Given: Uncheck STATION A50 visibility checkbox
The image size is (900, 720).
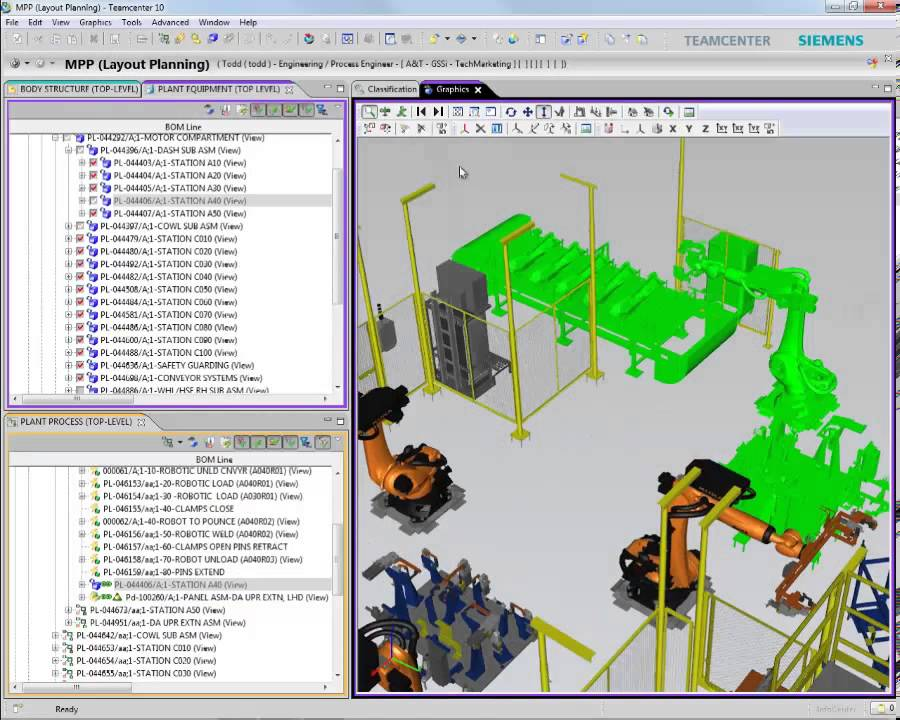Looking at the screenshot, I should (93, 214).
